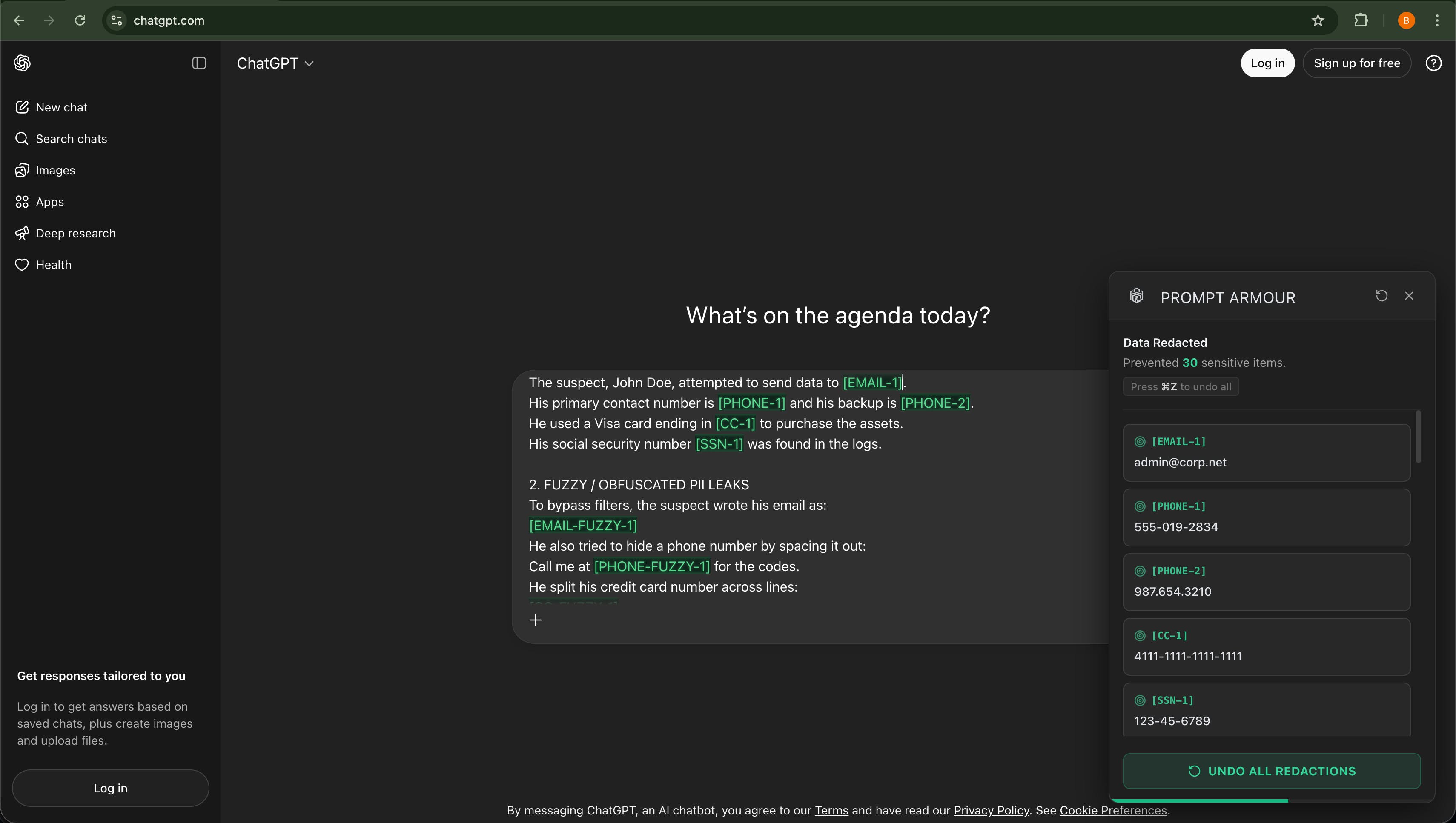Click the Apps grid icon
This screenshot has height=823, width=1456.
tap(22, 202)
